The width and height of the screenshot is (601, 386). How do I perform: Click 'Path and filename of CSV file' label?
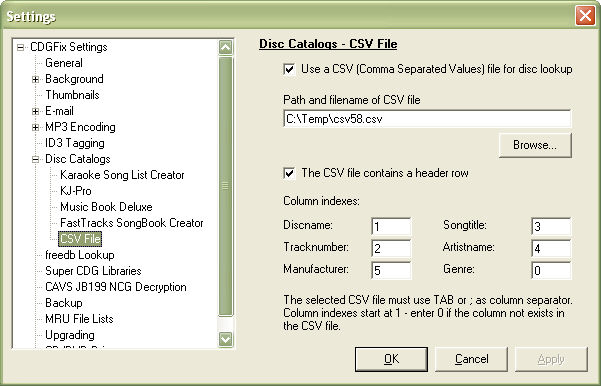[351, 100]
